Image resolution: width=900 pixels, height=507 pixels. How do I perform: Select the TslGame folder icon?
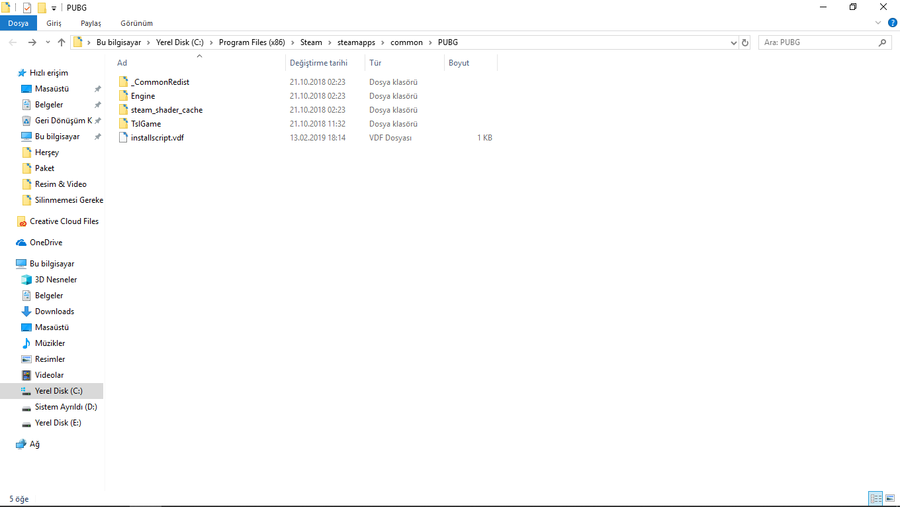click(x=123, y=123)
